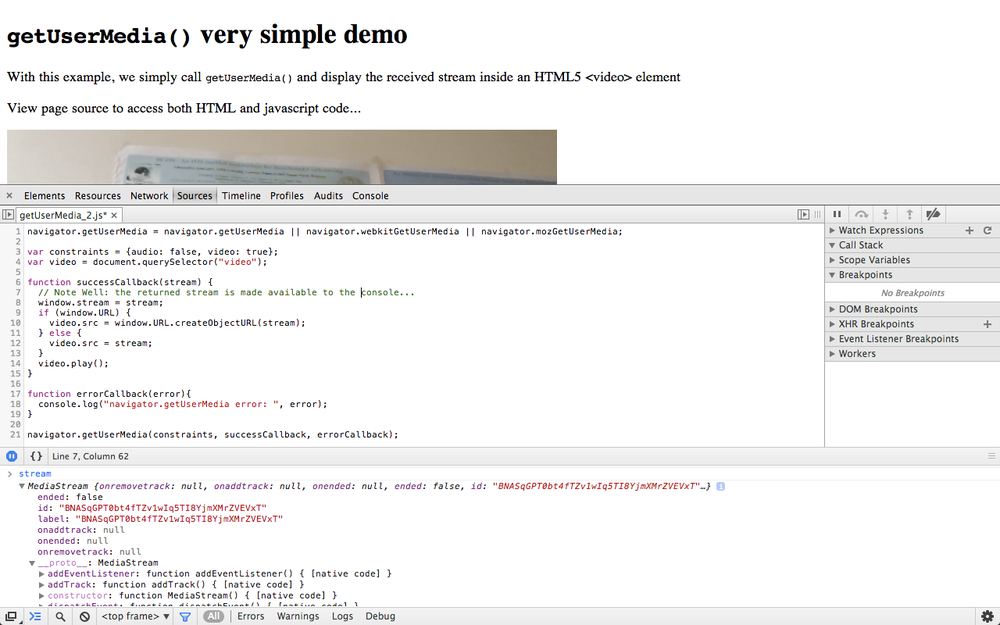Toggle the console filter funnel
The image size is (1000, 625).
pyautogui.click(x=185, y=616)
